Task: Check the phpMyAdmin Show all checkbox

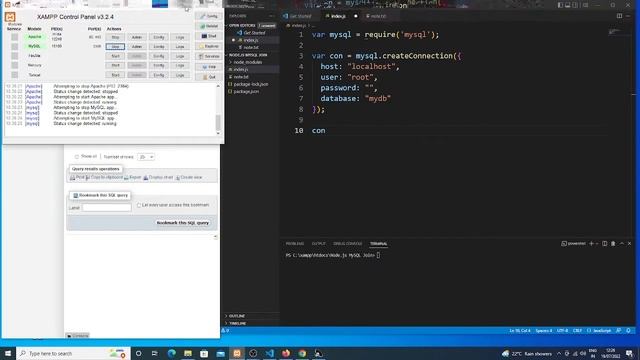Action: point(77,157)
